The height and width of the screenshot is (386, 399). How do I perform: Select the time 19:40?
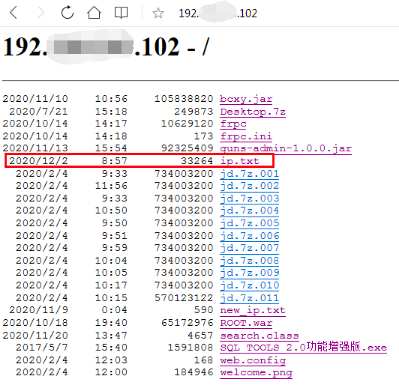[111, 323]
